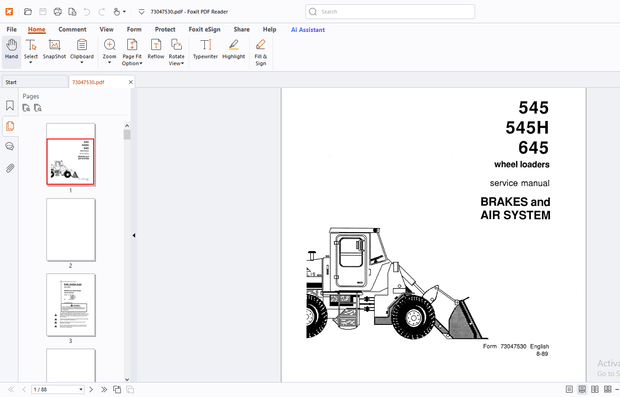Click the first thumbnail size icon in Pages panel
Viewport: 620px width, 397px height.
(x=26, y=108)
